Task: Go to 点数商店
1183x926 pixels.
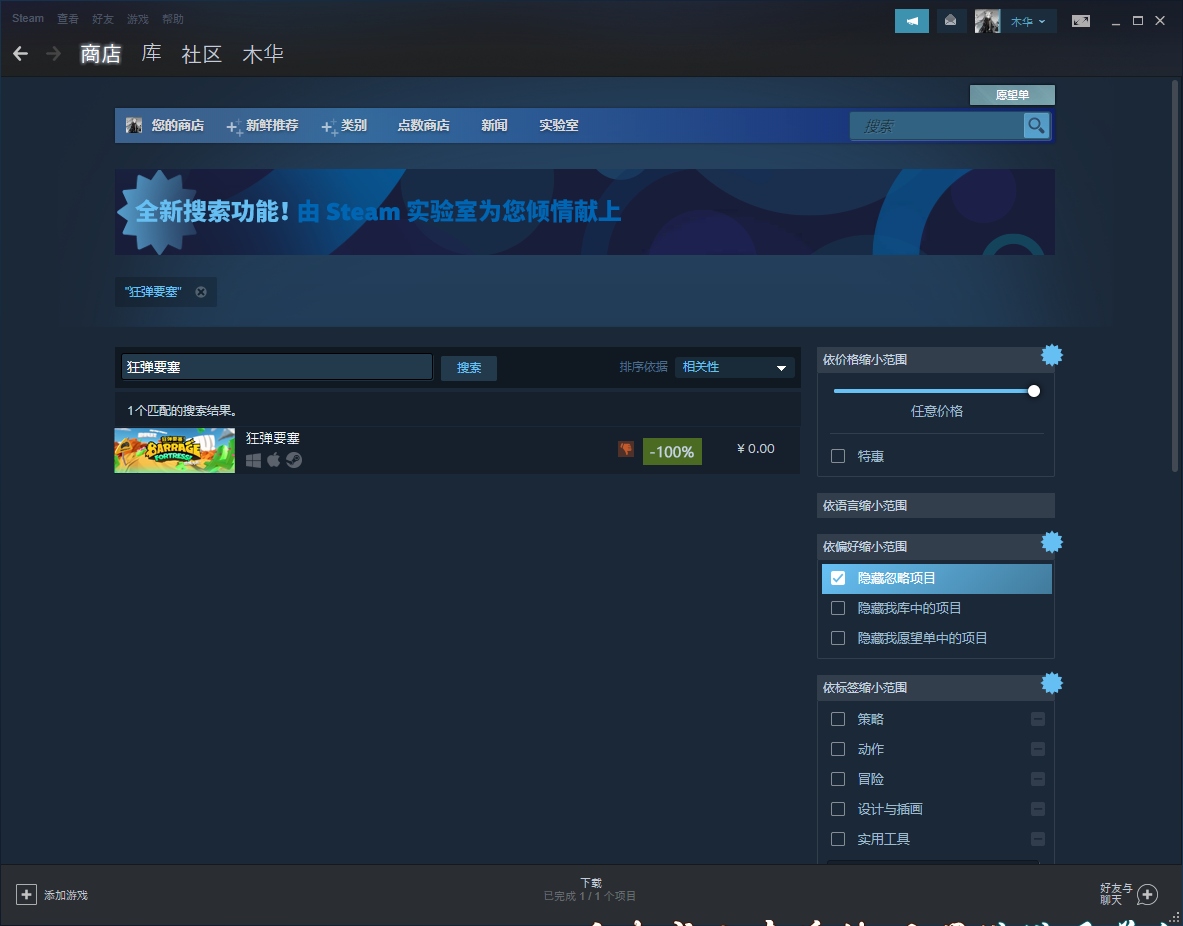Action: coord(423,125)
